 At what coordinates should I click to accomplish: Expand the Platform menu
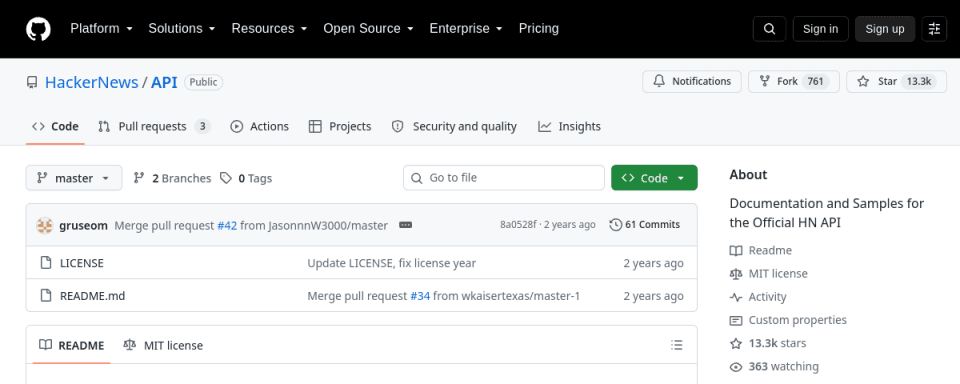(x=102, y=29)
